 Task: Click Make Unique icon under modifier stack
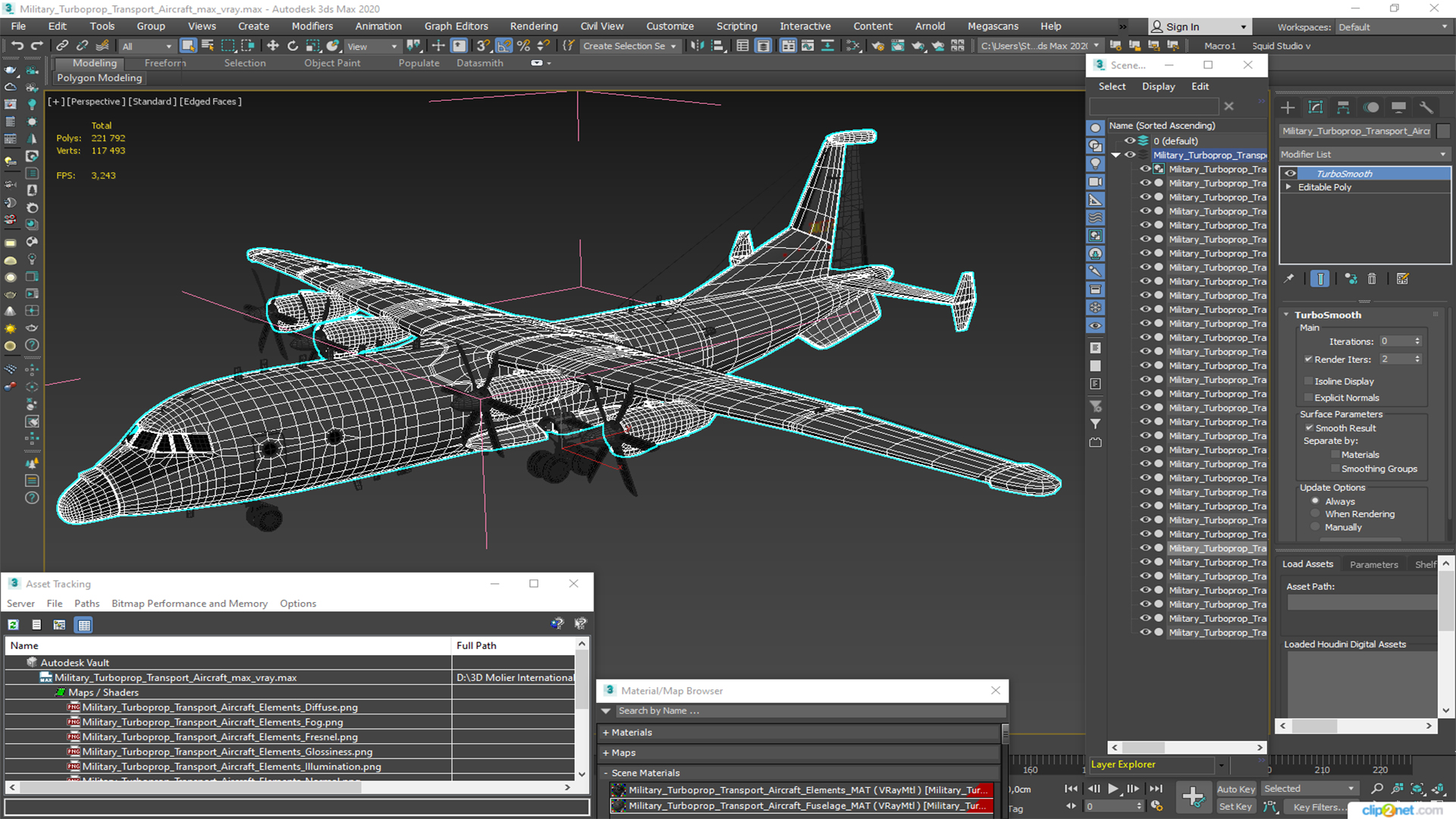1351,279
